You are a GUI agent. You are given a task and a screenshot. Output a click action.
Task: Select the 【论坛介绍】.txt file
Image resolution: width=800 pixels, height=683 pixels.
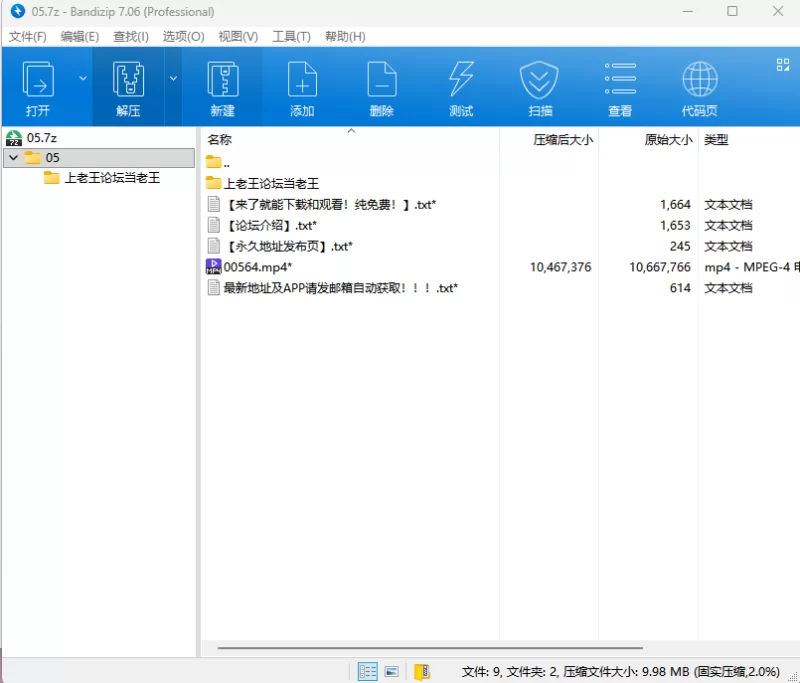click(x=270, y=225)
